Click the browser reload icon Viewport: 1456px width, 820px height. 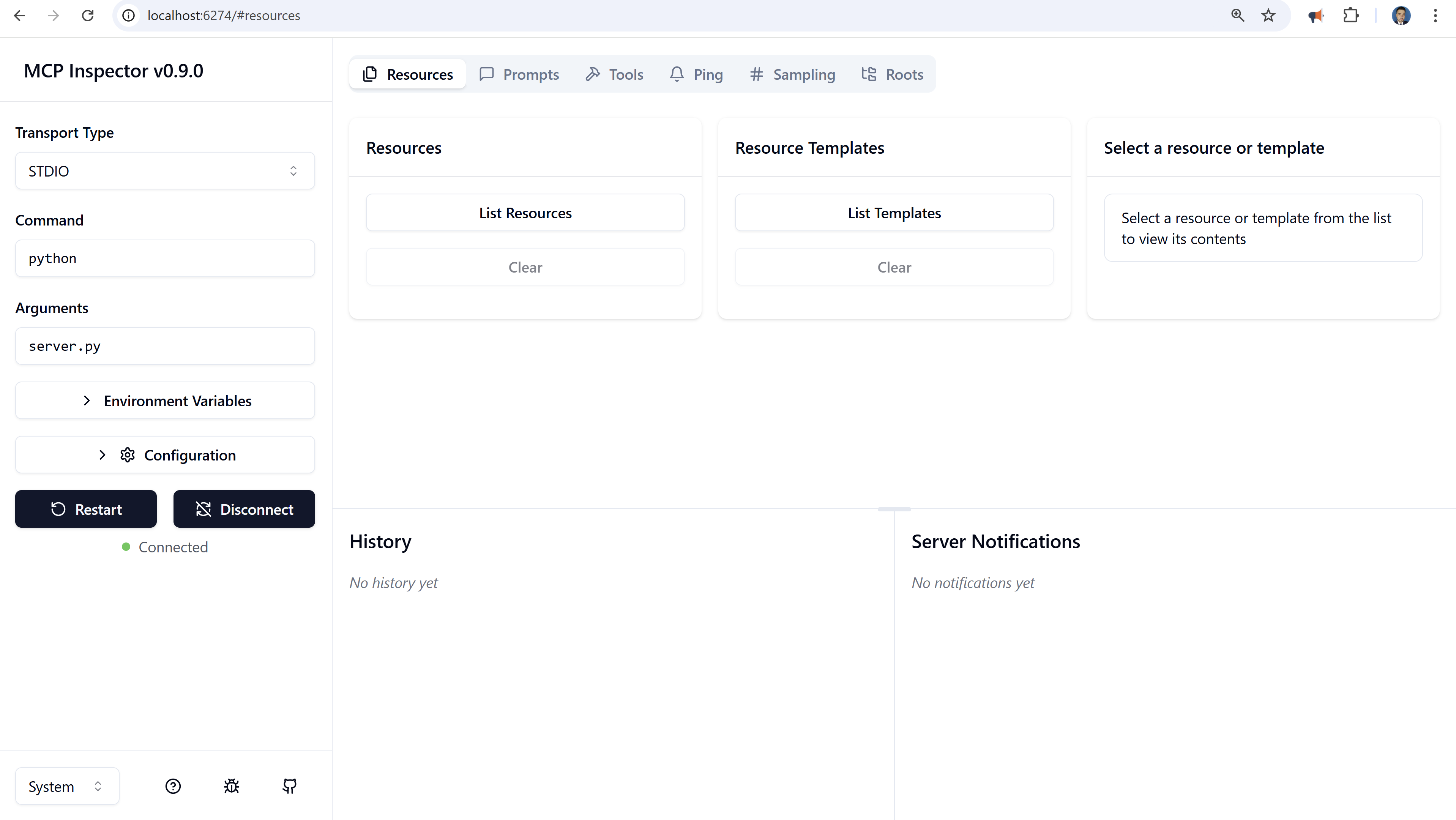[88, 15]
